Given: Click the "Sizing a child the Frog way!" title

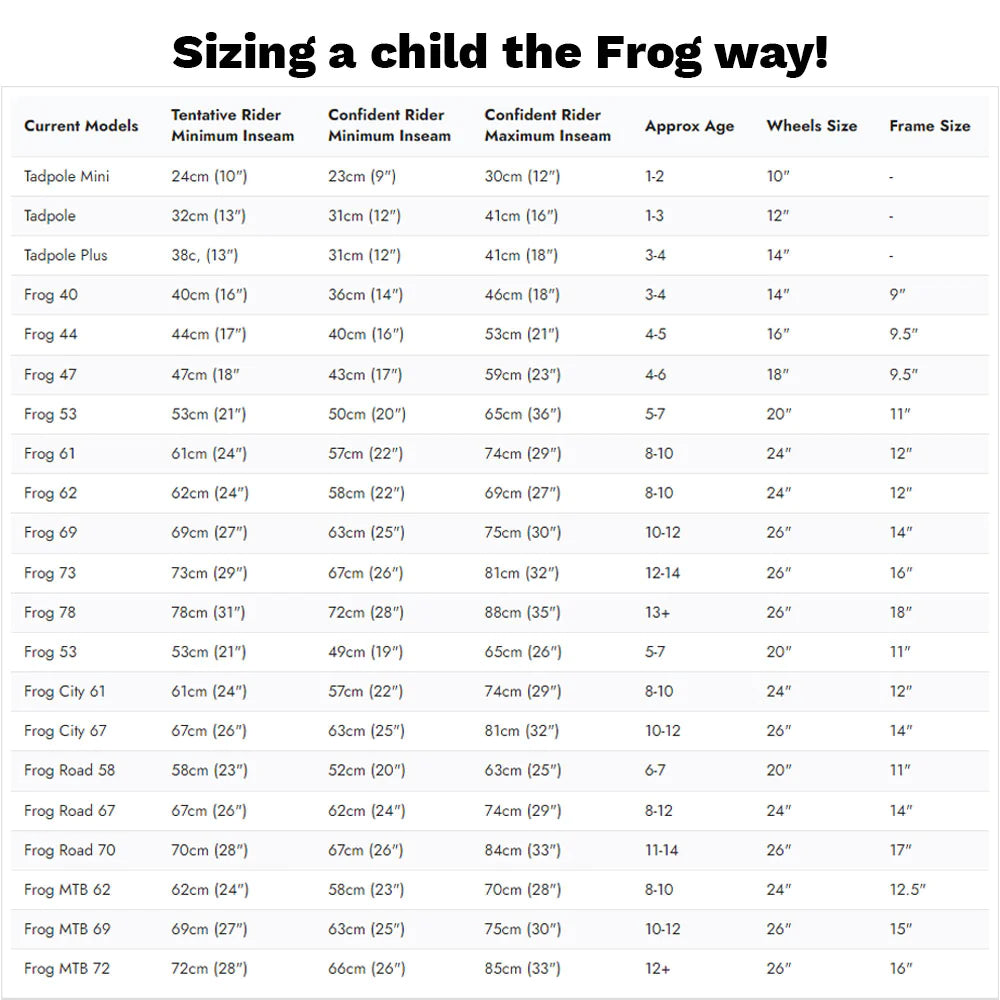Looking at the screenshot, I should 500,52.
